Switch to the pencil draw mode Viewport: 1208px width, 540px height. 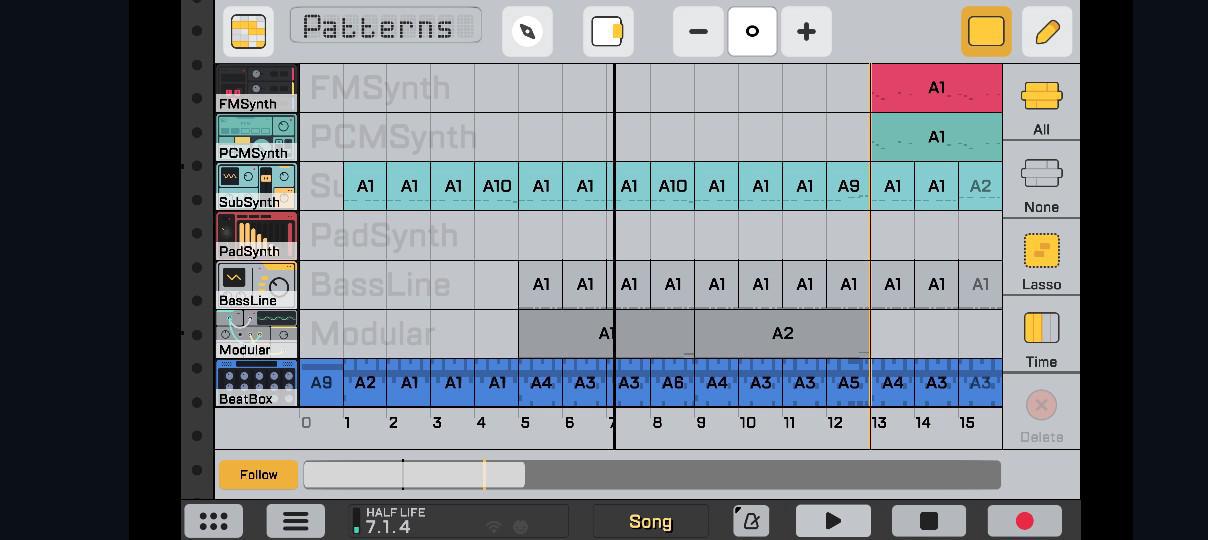coord(1047,31)
